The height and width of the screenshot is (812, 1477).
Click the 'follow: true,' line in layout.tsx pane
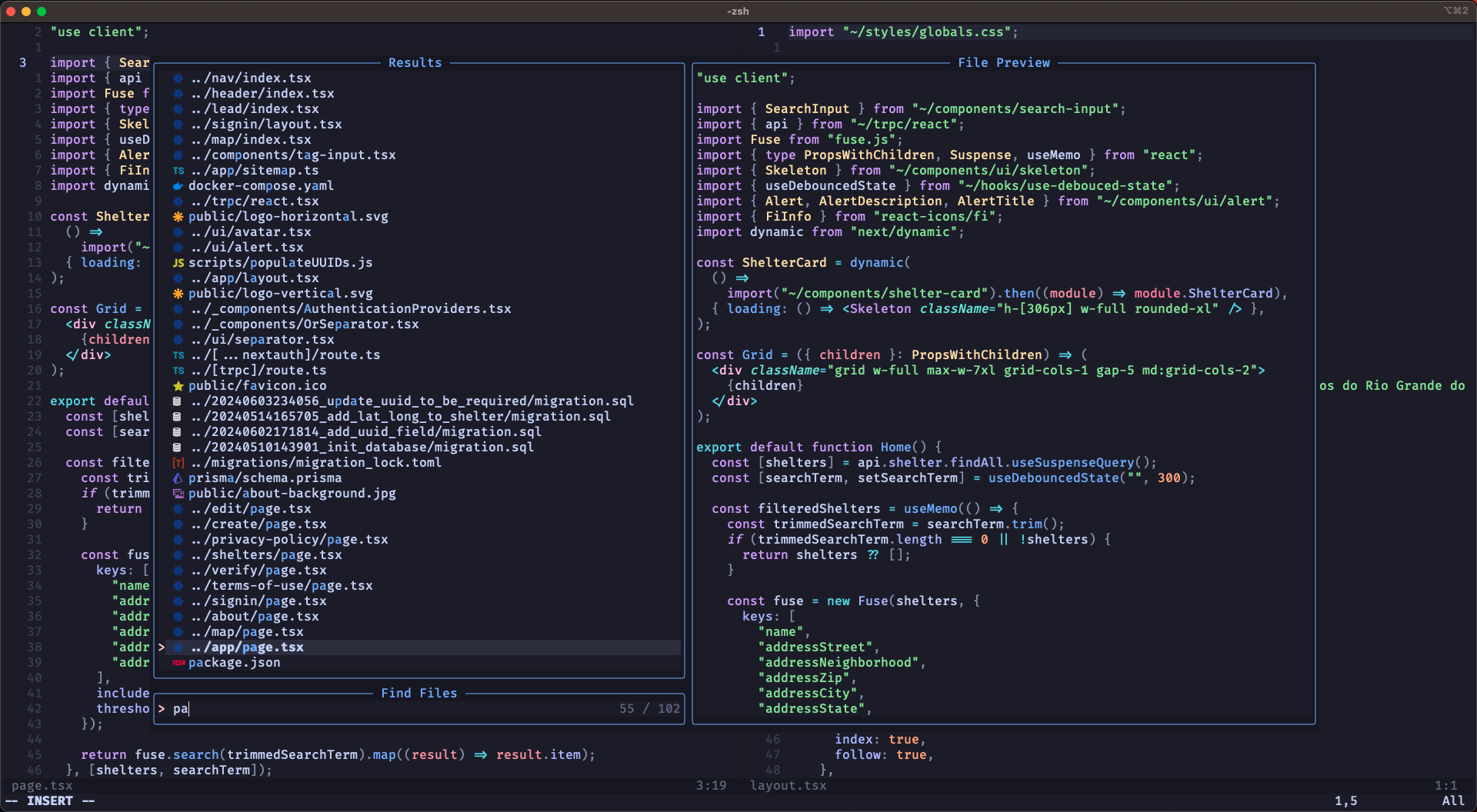pos(884,755)
